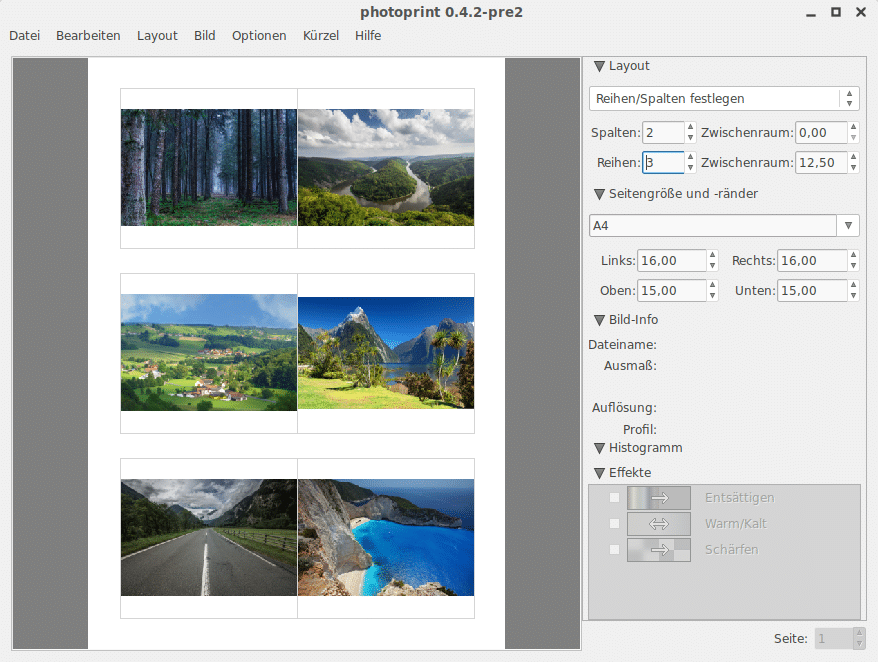Image resolution: width=878 pixels, height=662 pixels.
Task: Increase the Unten margin with up arrow
Action: (x=853, y=286)
